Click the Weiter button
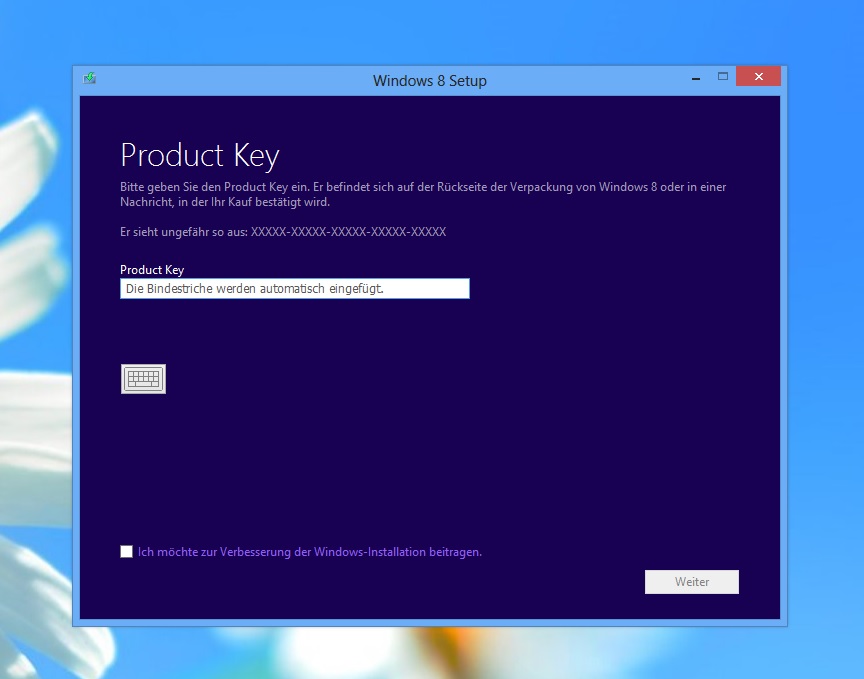The height and width of the screenshot is (679, 864). pyautogui.click(x=692, y=581)
